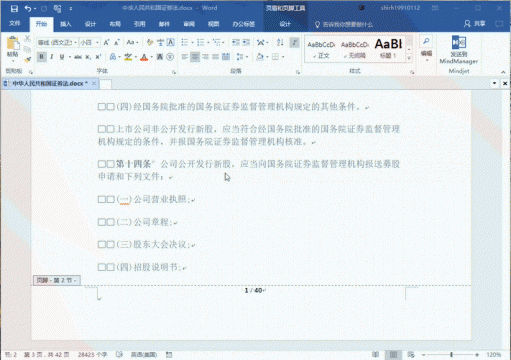Open the bullets list dropdown arrow

(192, 43)
